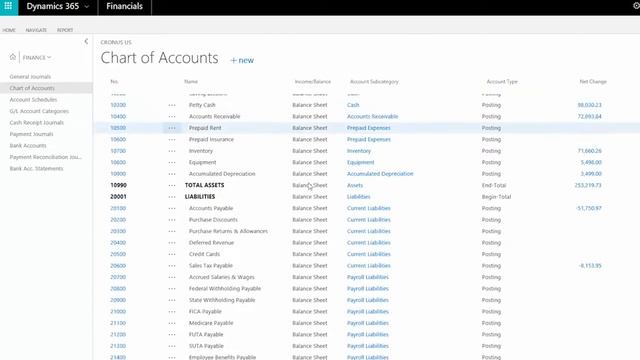
Task: Click the CRONUS US company name
Action: [116, 42]
